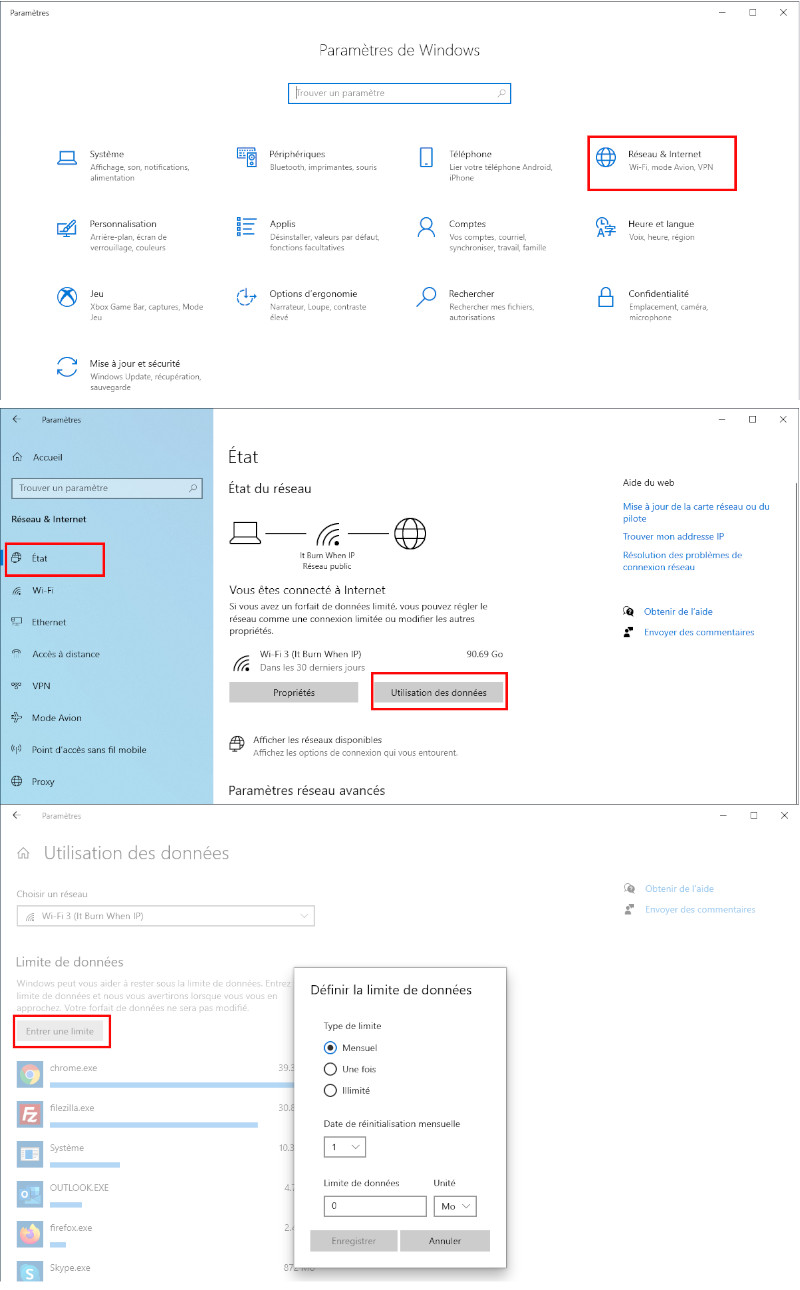Open the Téléphone settings icon

coord(427,157)
